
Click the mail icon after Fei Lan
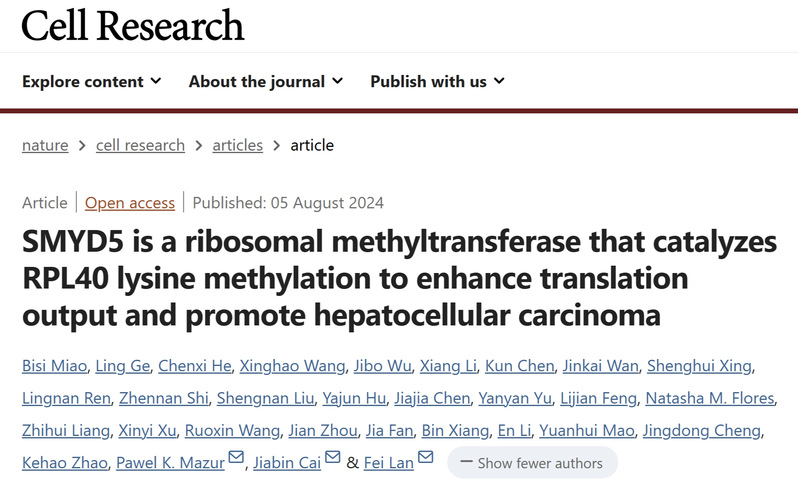(x=425, y=457)
